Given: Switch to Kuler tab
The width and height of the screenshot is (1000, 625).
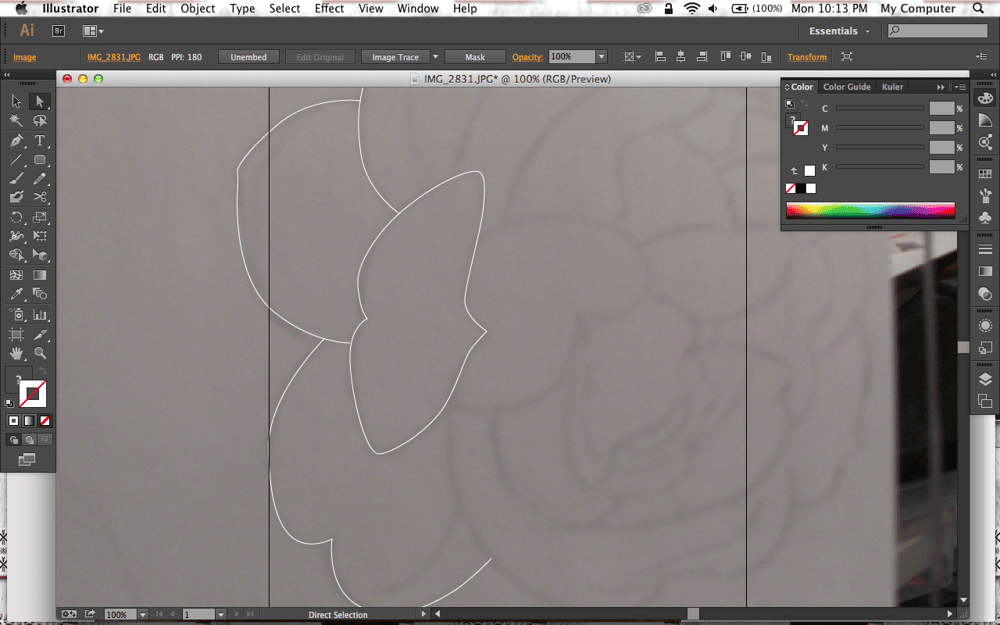Looking at the screenshot, I should point(892,87).
